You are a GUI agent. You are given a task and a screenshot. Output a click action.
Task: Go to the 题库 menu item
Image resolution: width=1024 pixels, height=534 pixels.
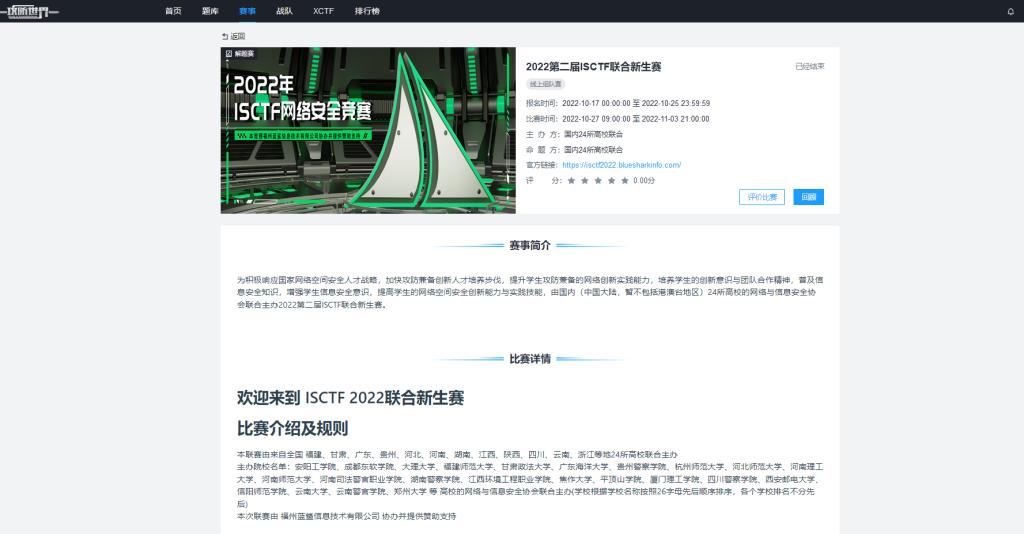point(210,11)
